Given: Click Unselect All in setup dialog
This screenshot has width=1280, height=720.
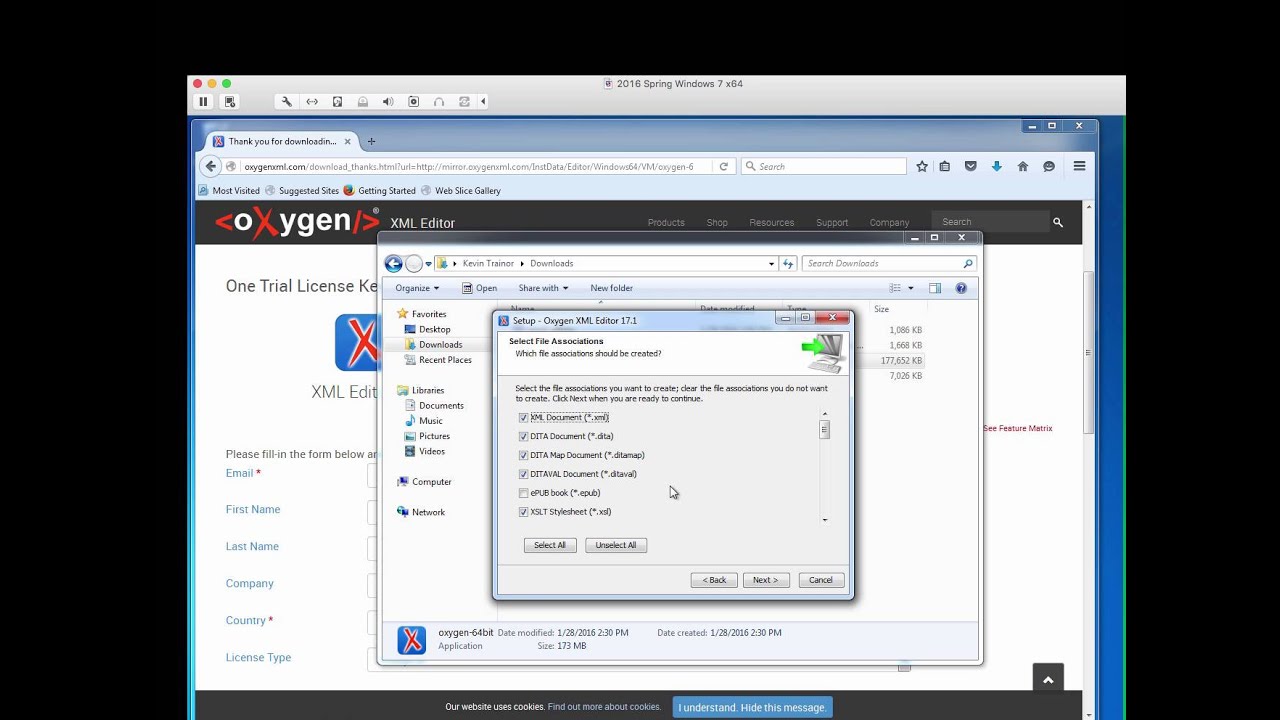Looking at the screenshot, I should click(616, 545).
